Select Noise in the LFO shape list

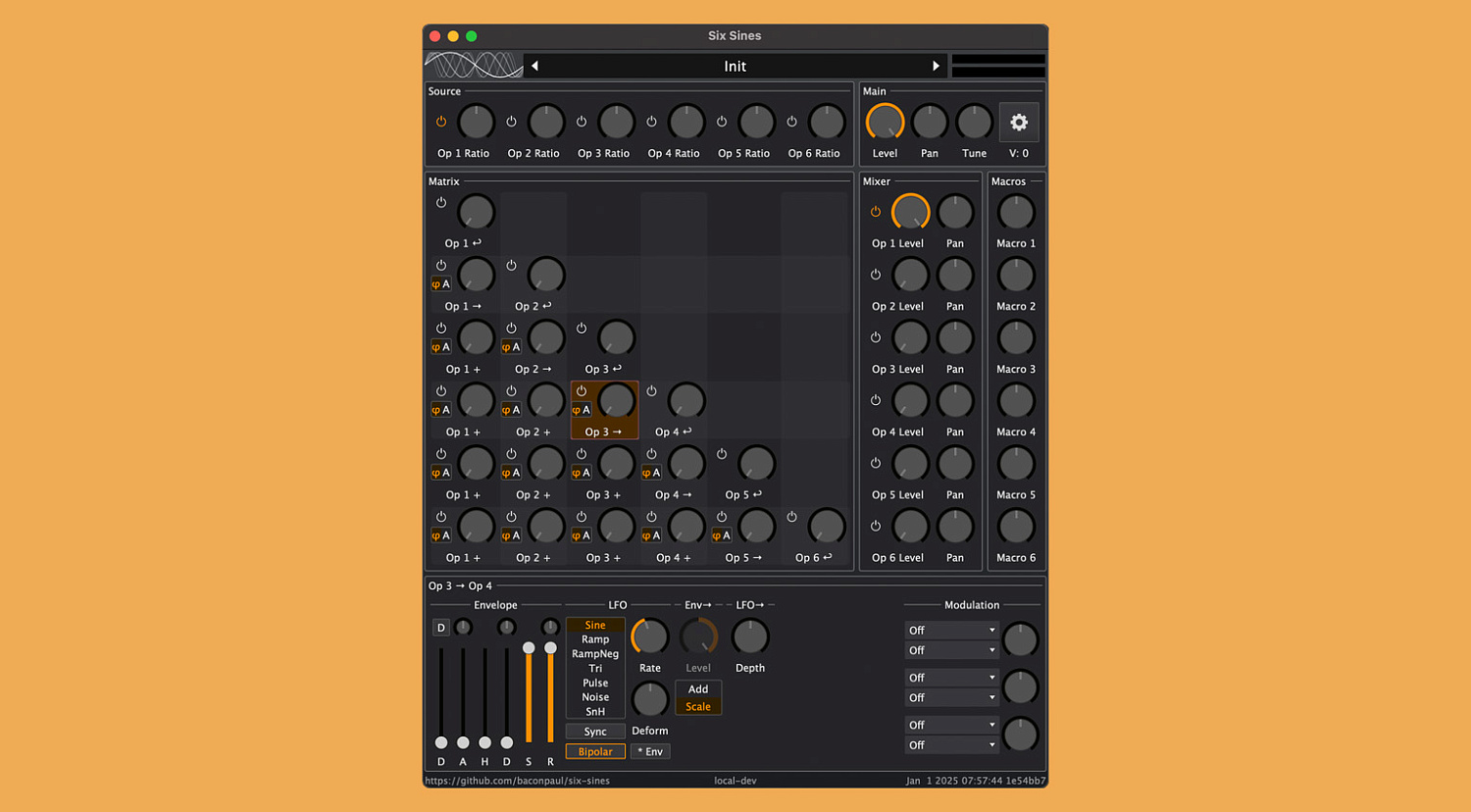click(x=595, y=697)
